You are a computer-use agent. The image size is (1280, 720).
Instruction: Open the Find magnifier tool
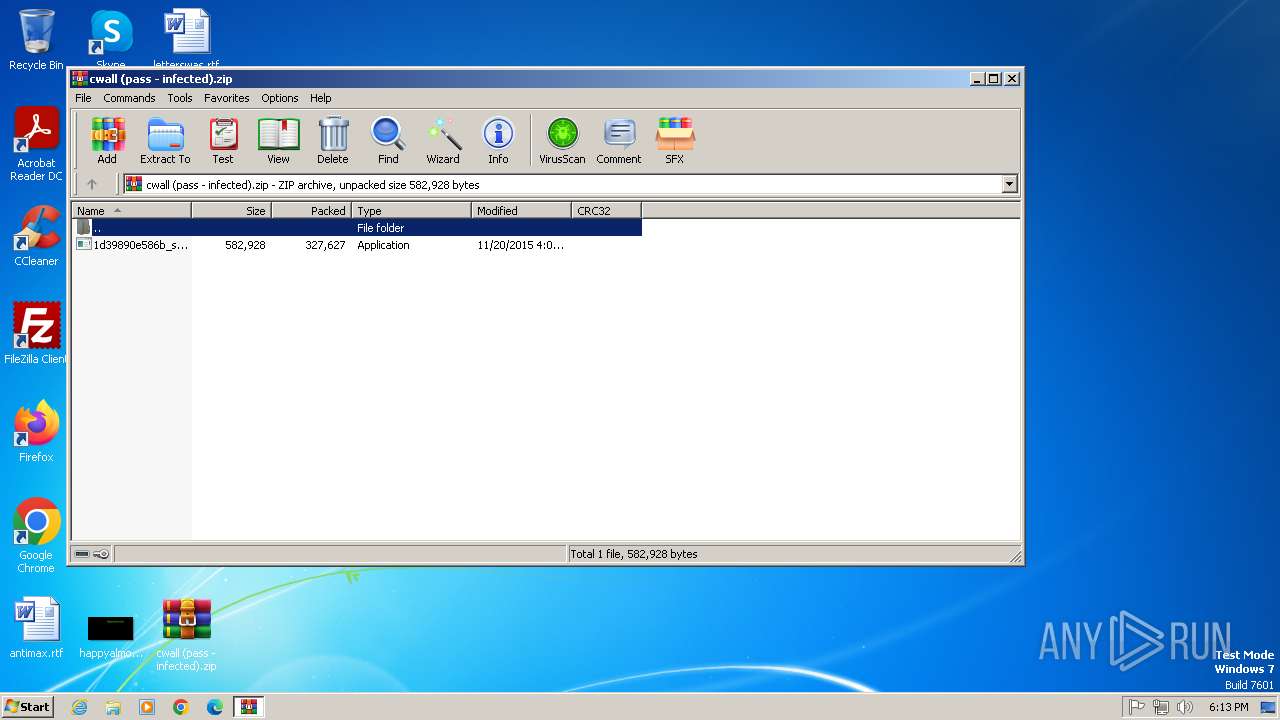388,140
